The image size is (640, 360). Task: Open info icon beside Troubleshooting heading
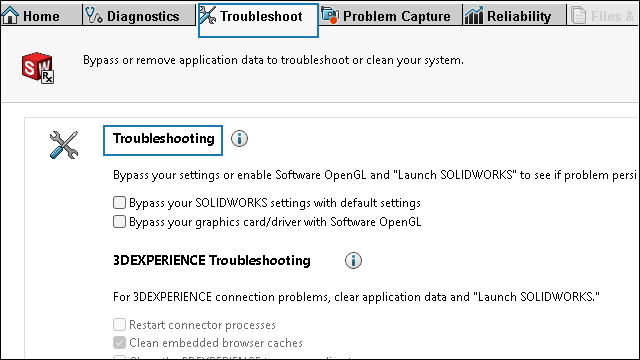(x=239, y=139)
